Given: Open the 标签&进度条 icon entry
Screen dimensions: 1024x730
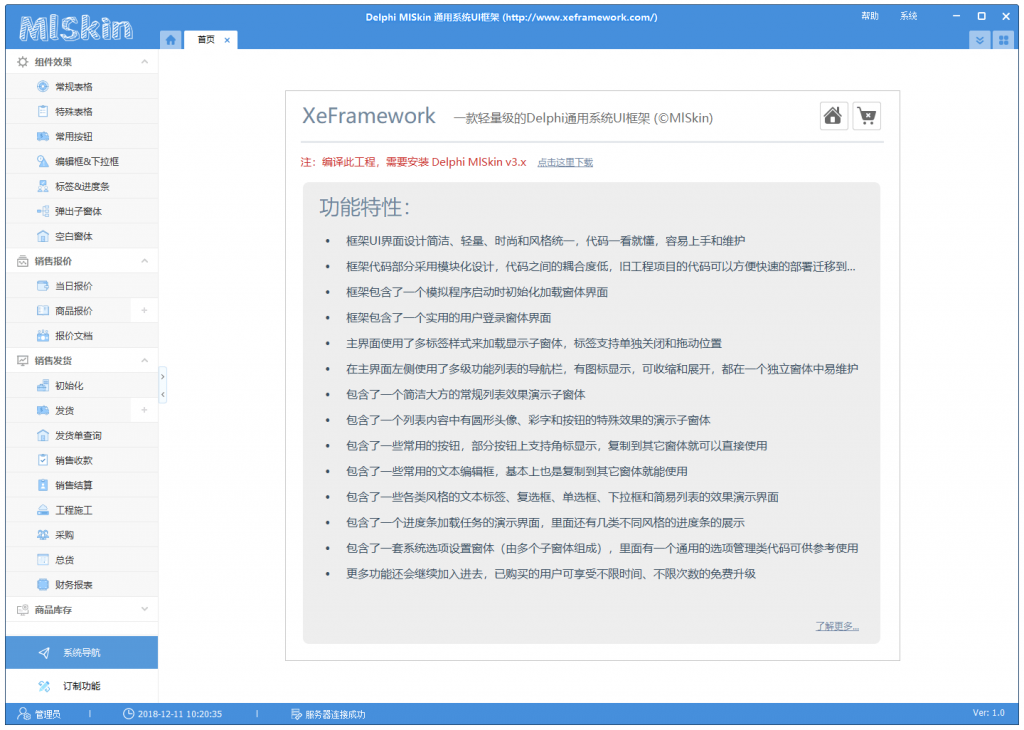Looking at the screenshot, I should click(x=42, y=186).
